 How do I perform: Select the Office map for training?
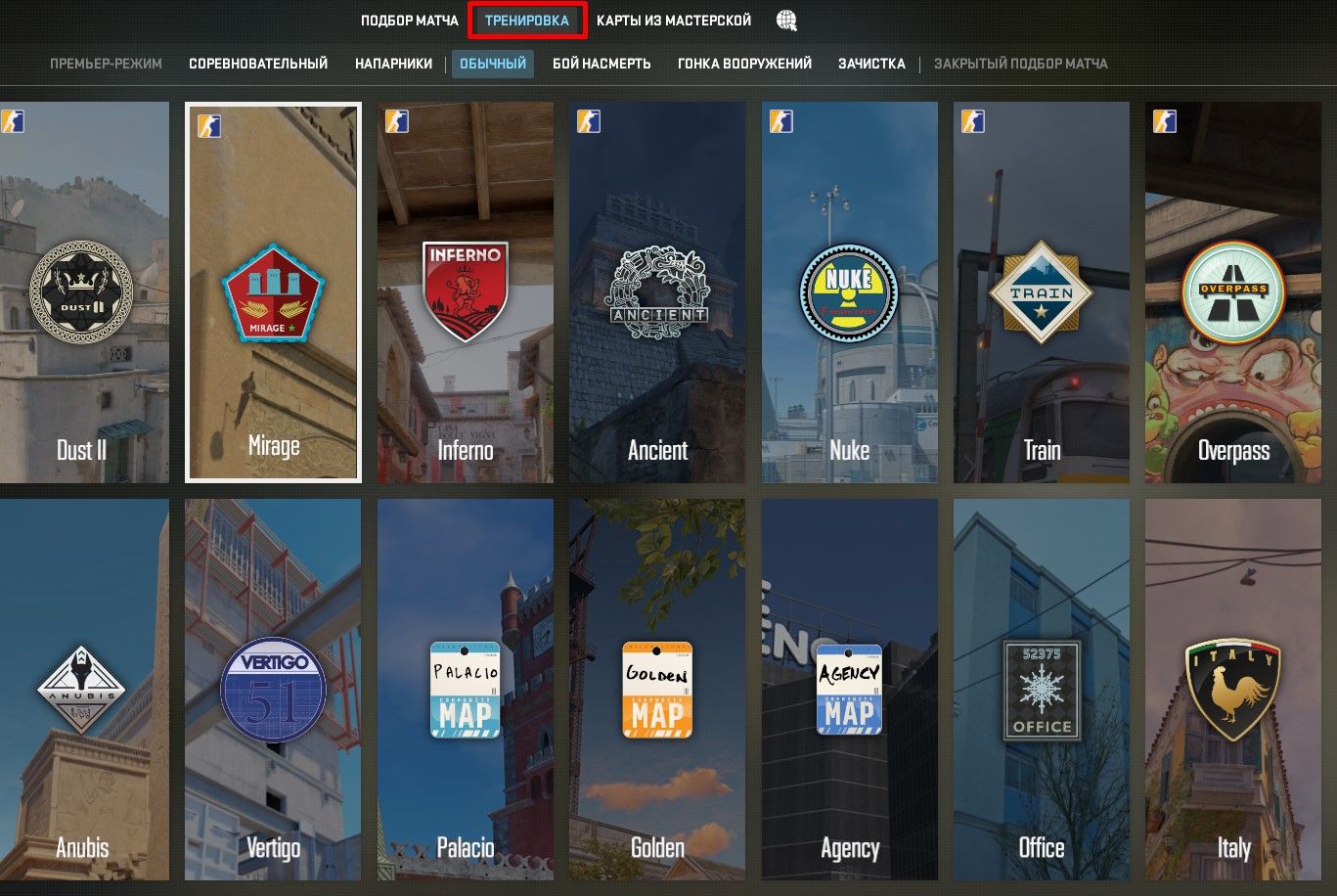(x=1041, y=690)
